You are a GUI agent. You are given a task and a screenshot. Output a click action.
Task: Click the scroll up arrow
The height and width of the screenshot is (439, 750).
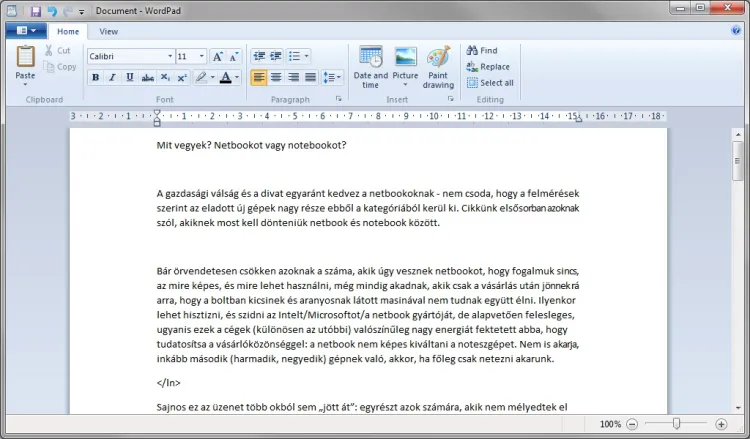(x=738, y=135)
